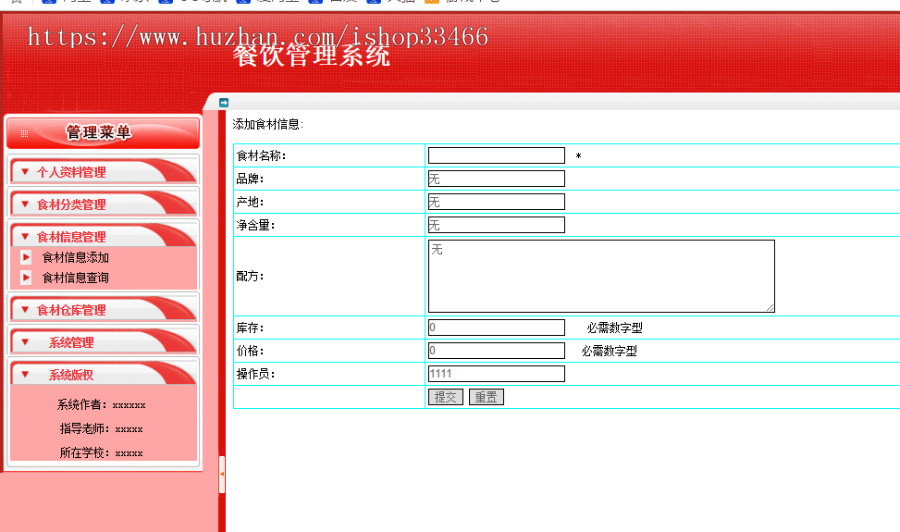The image size is (900, 532).
Task: Focus the 品牌 input field
Action: click(496, 178)
